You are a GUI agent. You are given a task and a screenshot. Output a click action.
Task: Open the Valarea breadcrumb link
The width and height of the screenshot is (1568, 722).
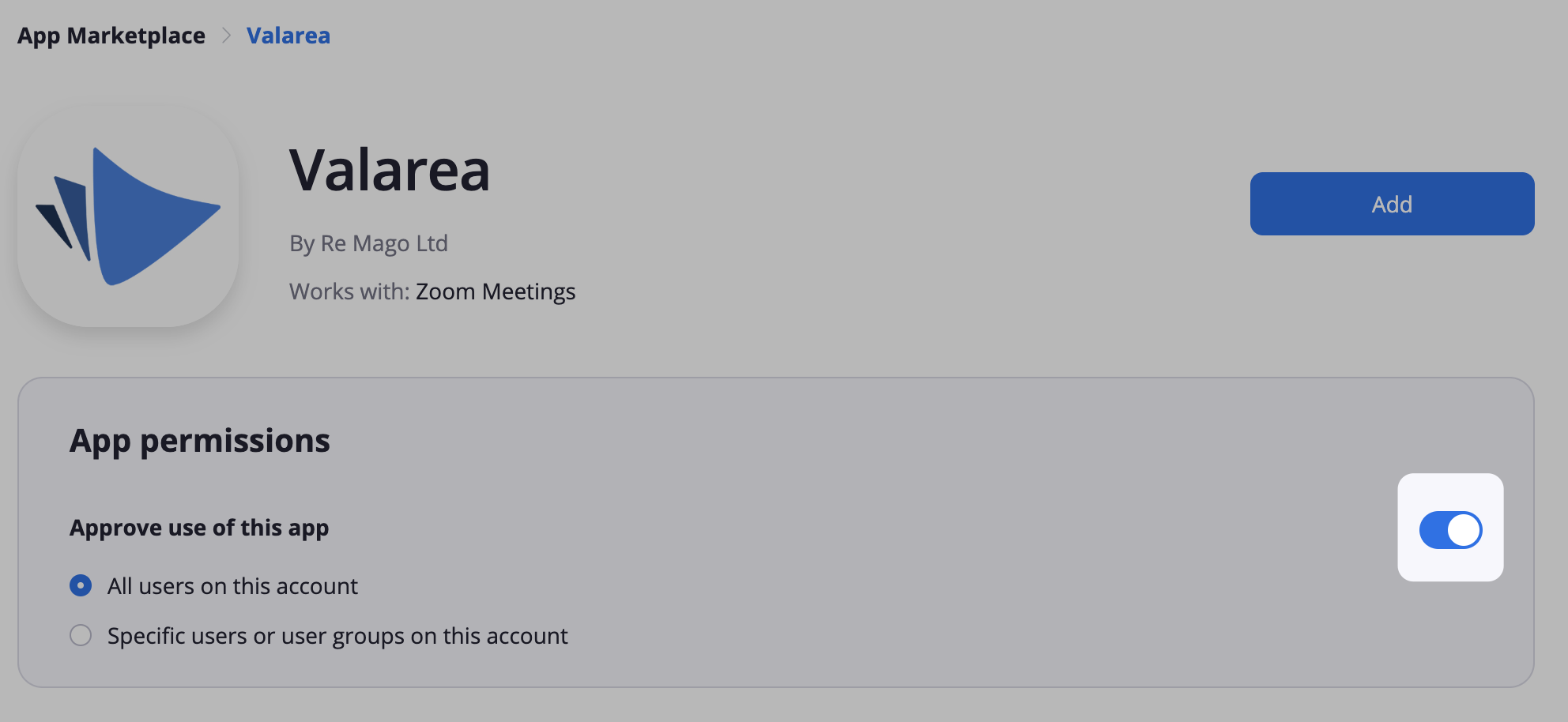tap(288, 36)
